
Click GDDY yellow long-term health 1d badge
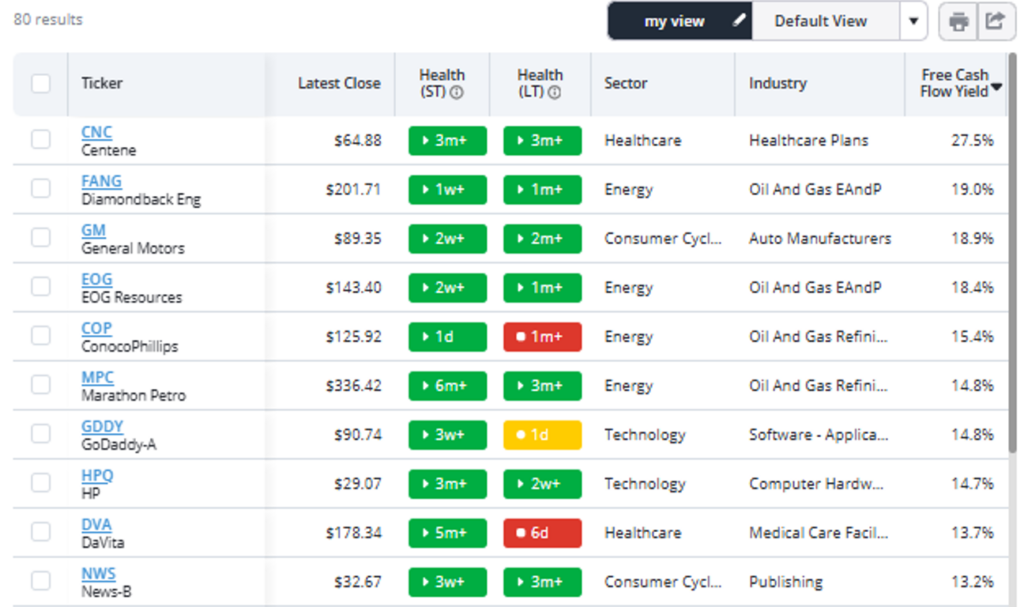tap(542, 435)
